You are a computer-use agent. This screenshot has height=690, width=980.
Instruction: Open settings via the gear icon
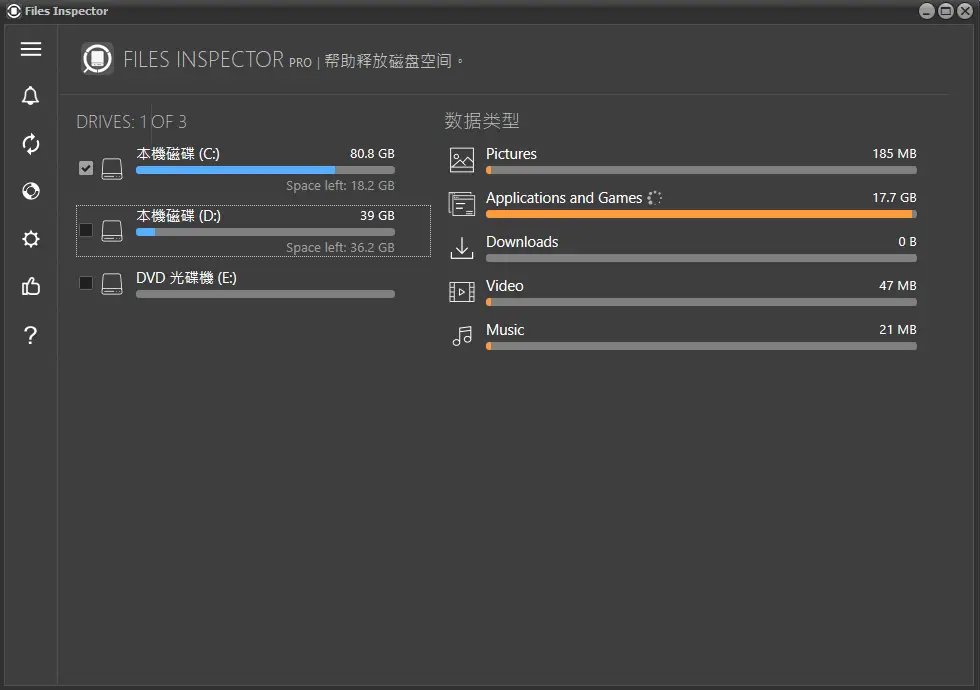(31, 239)
